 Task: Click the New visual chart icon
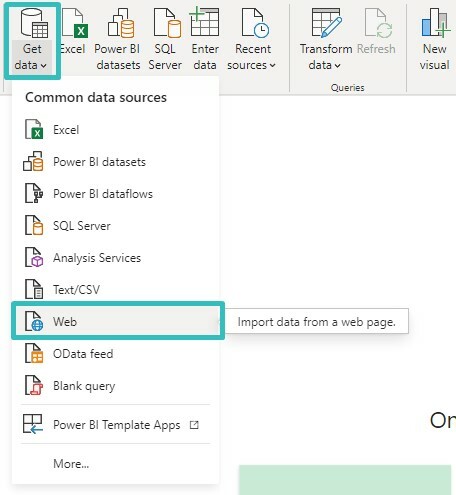pyautogui.click(x=435, y=23)
